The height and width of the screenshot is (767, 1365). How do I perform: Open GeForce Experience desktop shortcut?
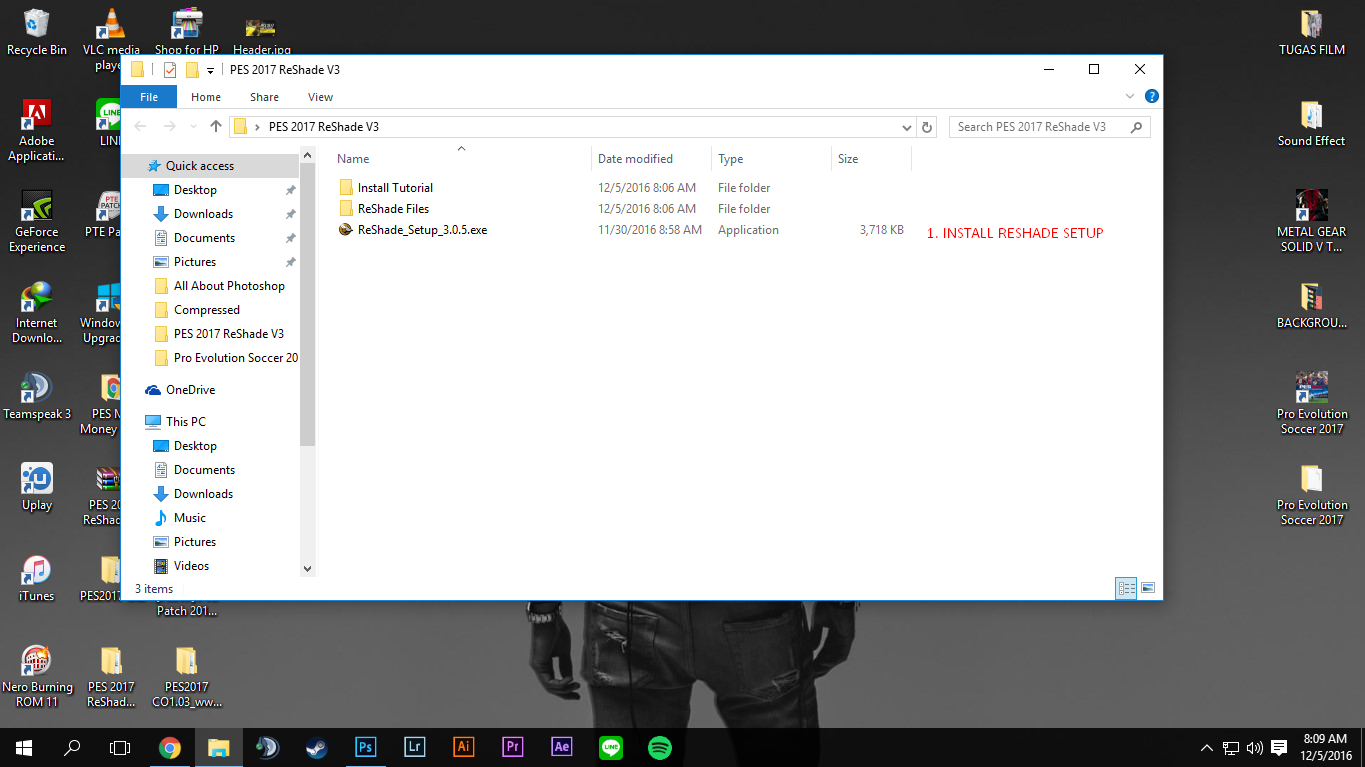point(37,222)
